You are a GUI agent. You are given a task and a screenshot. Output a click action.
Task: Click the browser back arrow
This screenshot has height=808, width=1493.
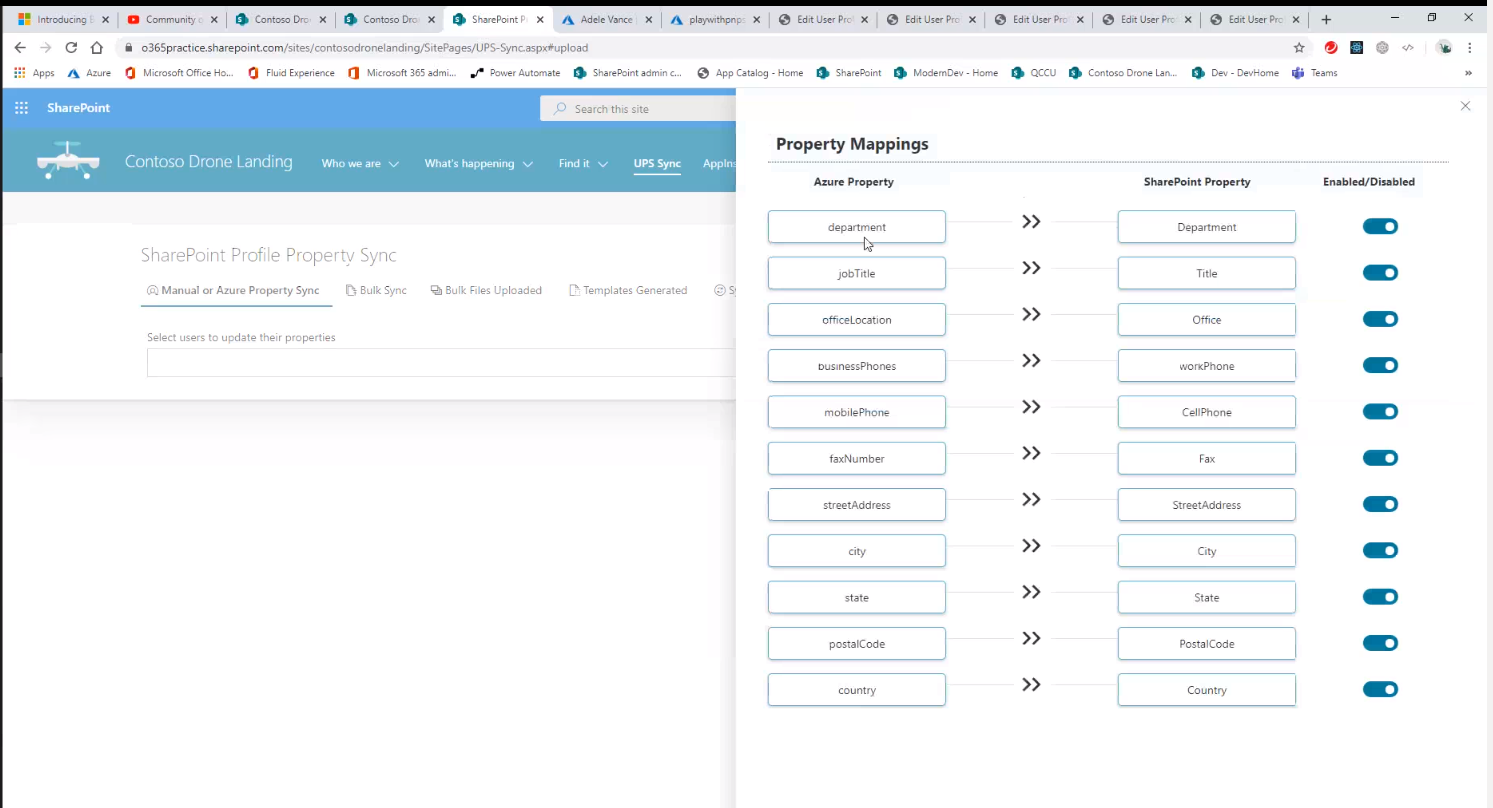pos(20,47)
